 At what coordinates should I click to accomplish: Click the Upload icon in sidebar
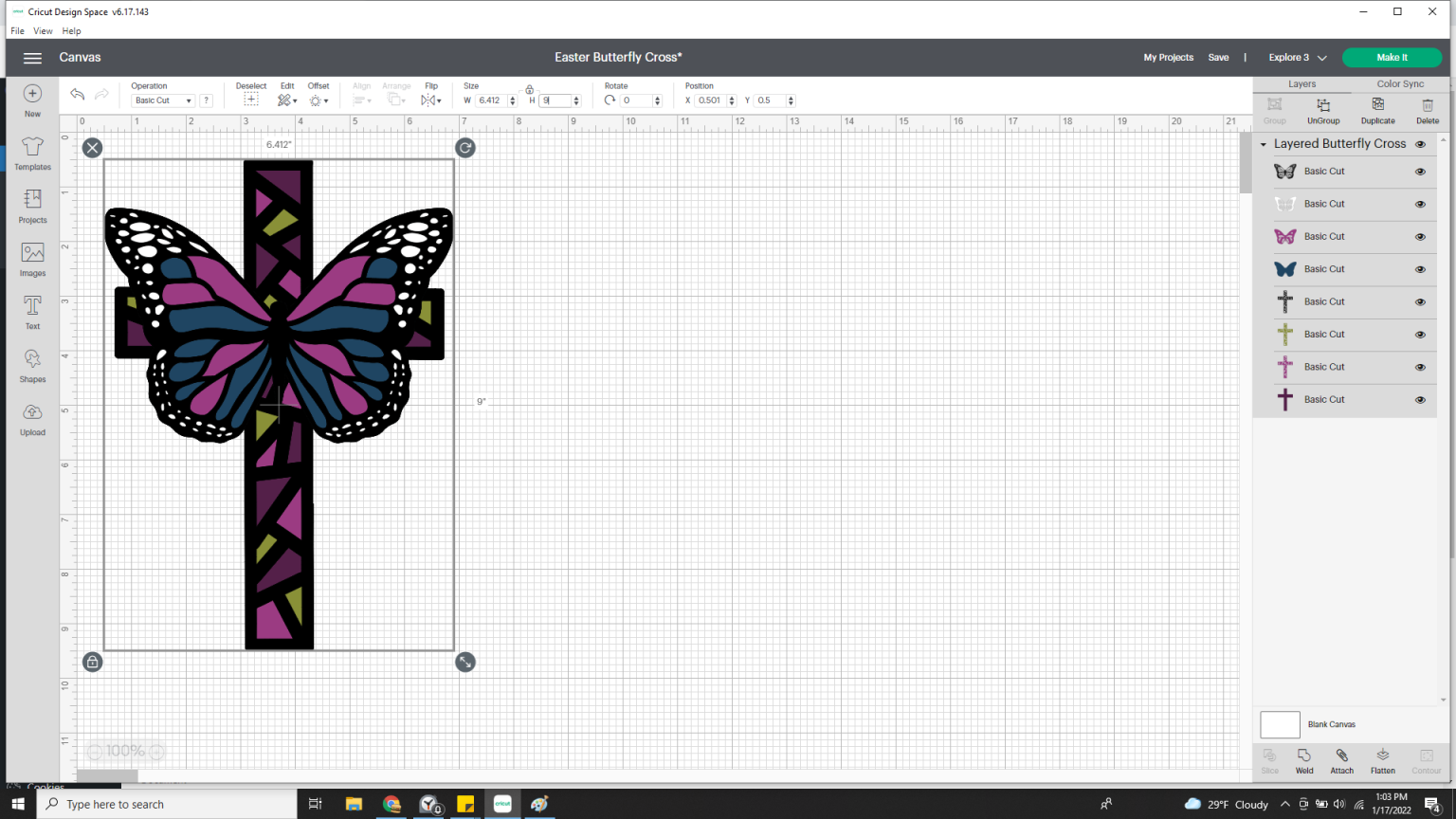pyautogui.click(x=32, y=418)
